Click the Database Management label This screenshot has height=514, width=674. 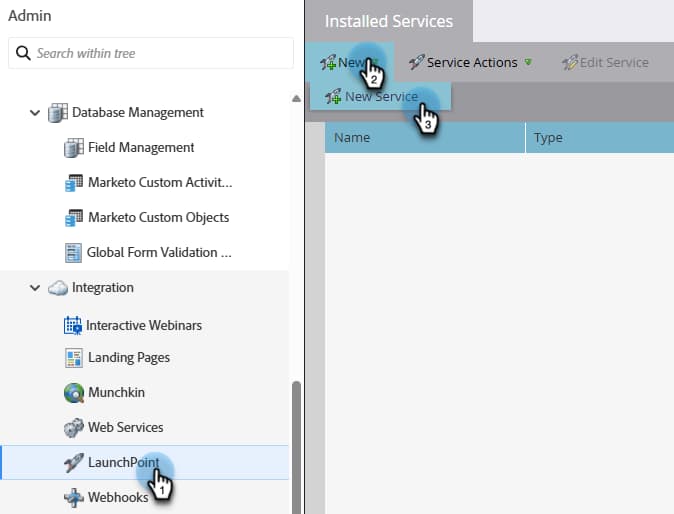click(138, 112)
